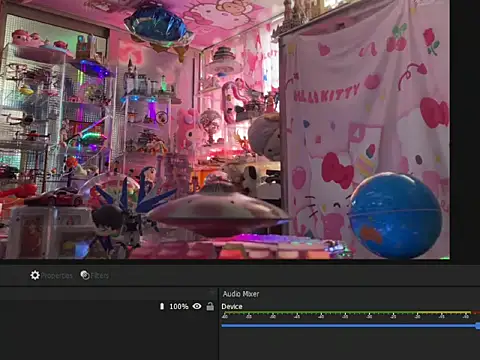Toggle the source lock padlock icon
Image resolution: width=480 pixels, height=360 pixels.
[x=210, y=306]
